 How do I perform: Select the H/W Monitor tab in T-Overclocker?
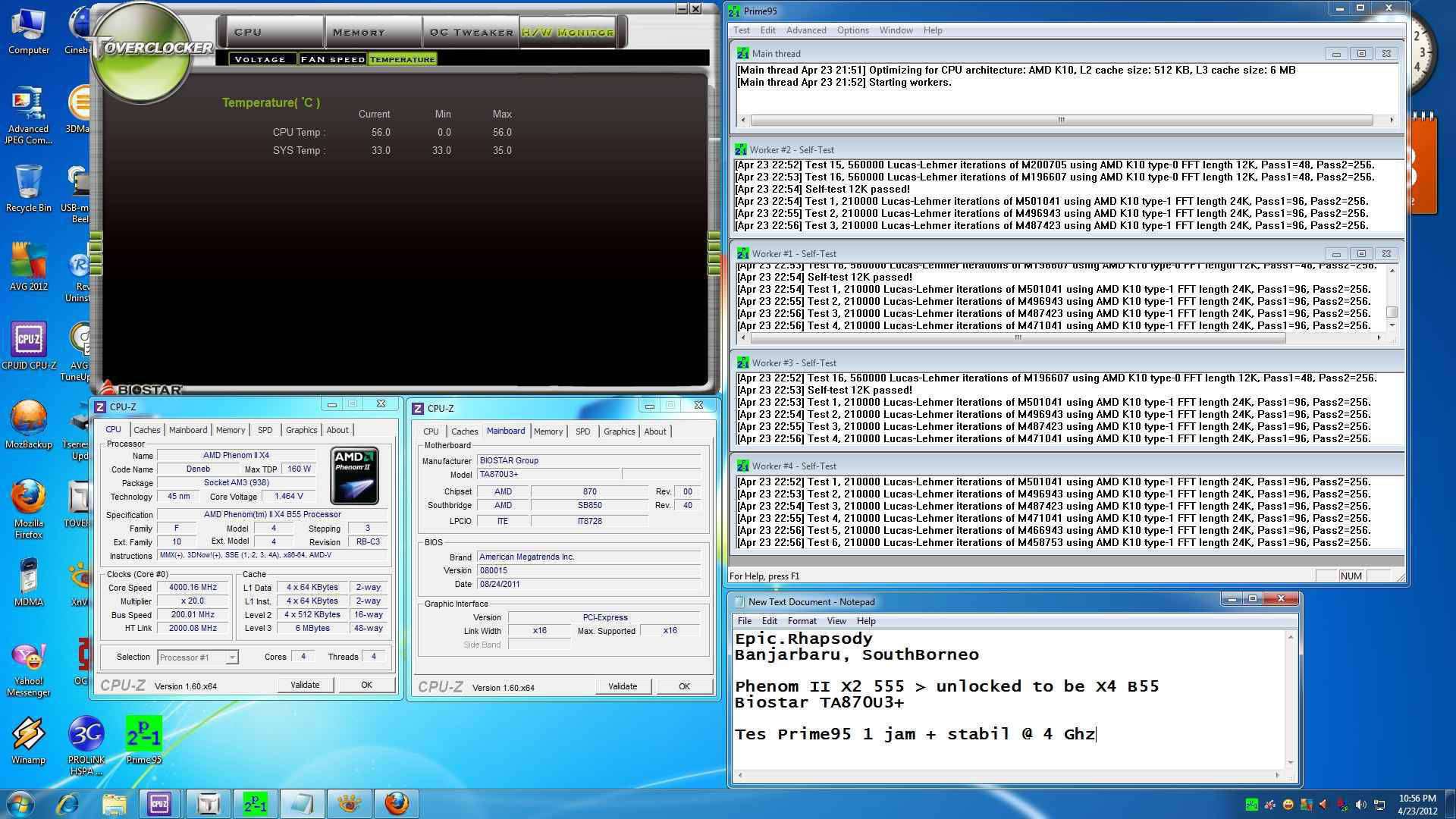pyautogui.click(x=567, y=32)
